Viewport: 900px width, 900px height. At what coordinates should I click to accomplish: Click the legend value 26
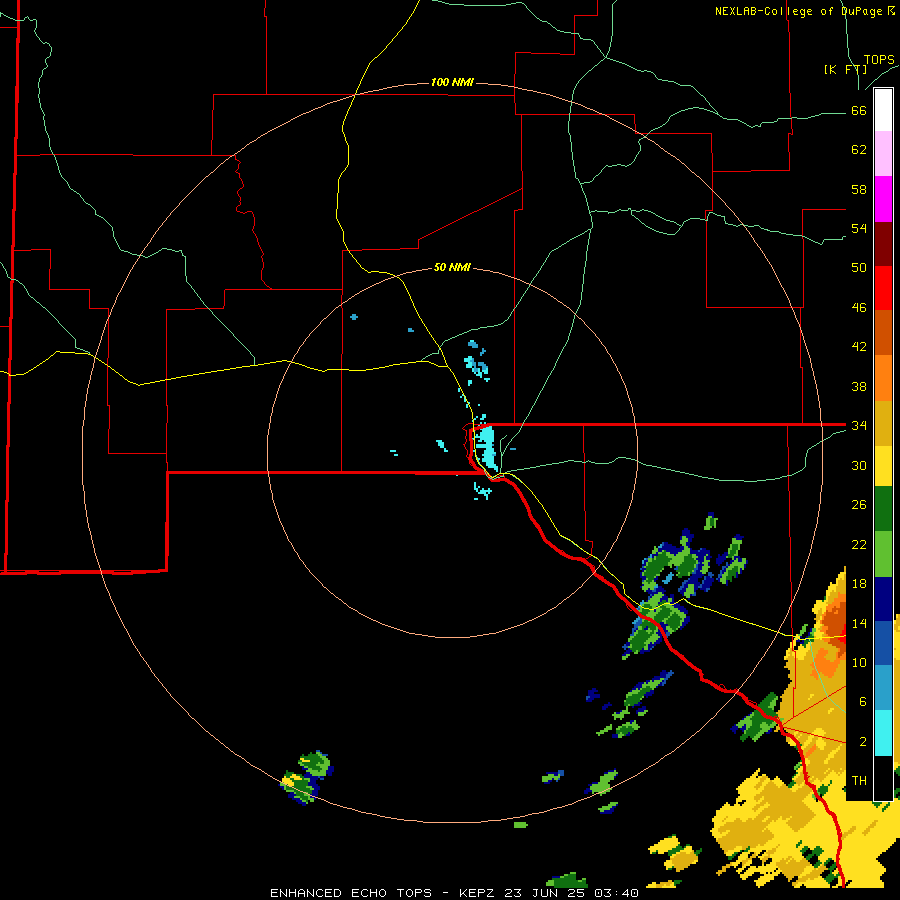pos(859,505)
